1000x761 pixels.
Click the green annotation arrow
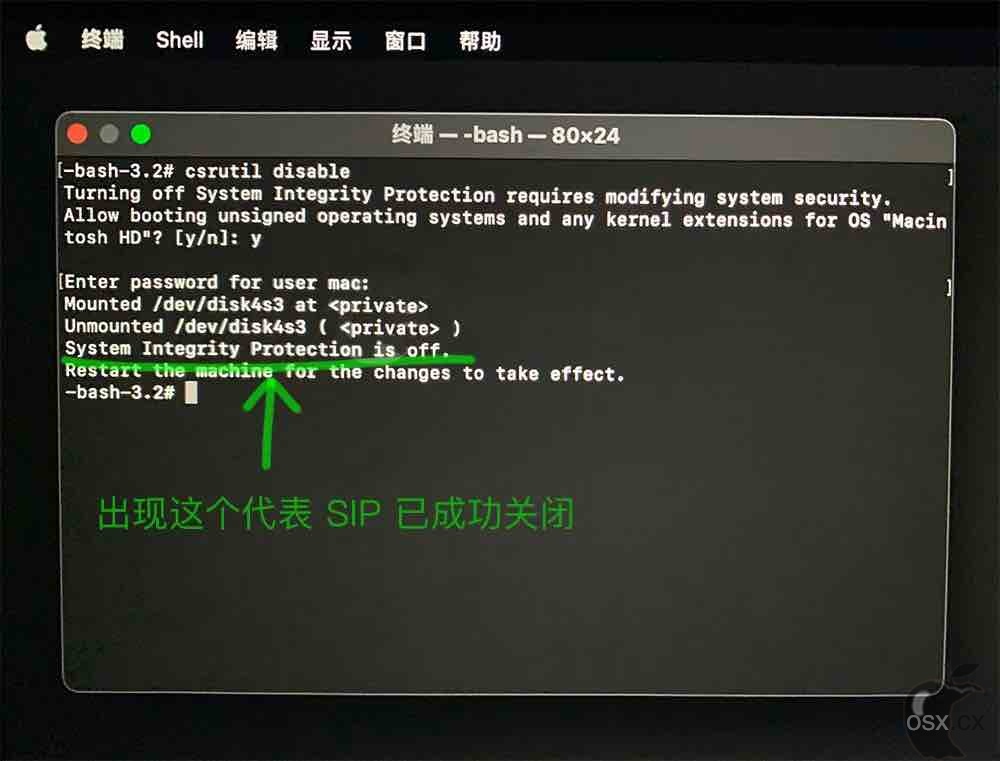pyautogui.click(x=270, y=424)
